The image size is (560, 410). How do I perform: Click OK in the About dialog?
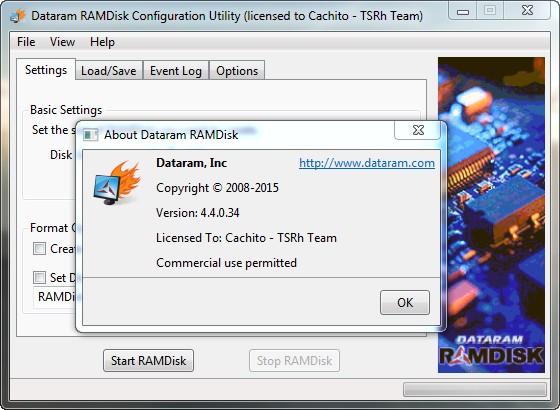pyautogui.click(x=405, y=302)
